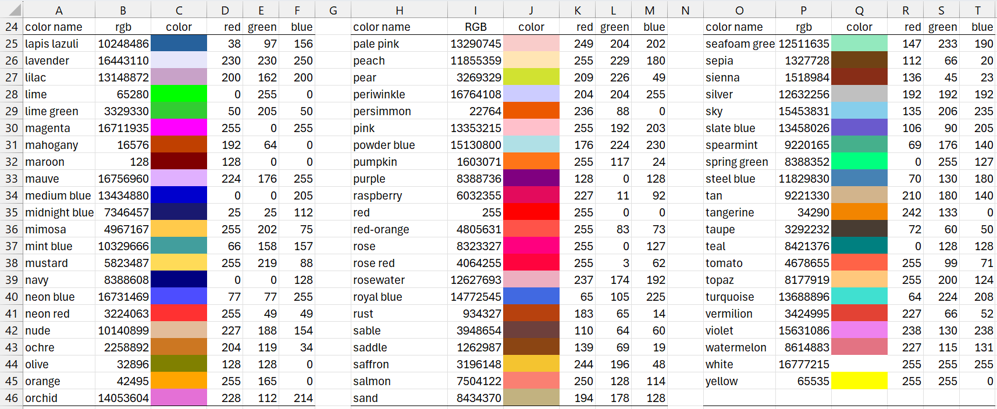Select the 'slate blue' cell

click(x=739, y=128)
